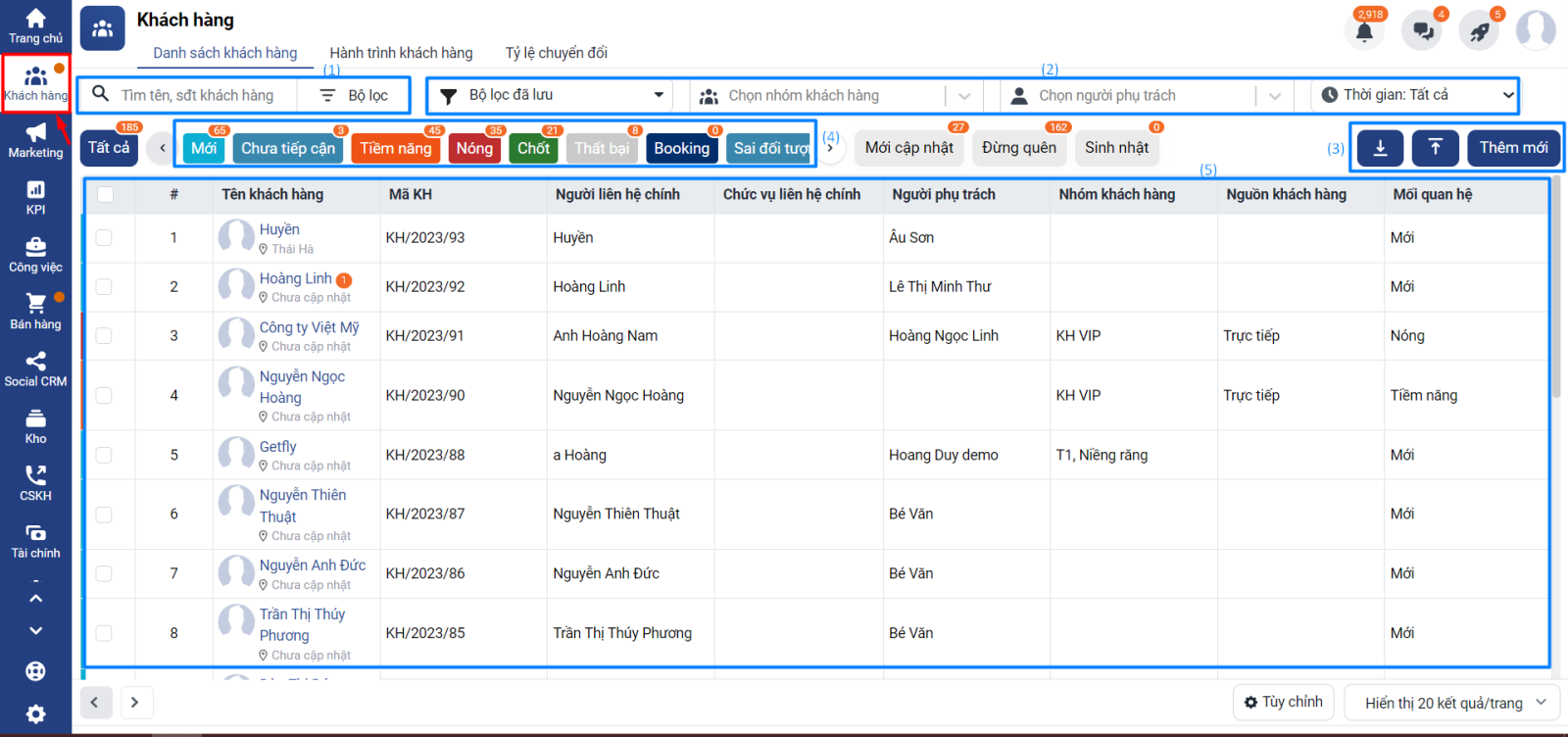Switch to Hành trình khách hàng tab
The image size is (1568, 737).
pos(401,53)
